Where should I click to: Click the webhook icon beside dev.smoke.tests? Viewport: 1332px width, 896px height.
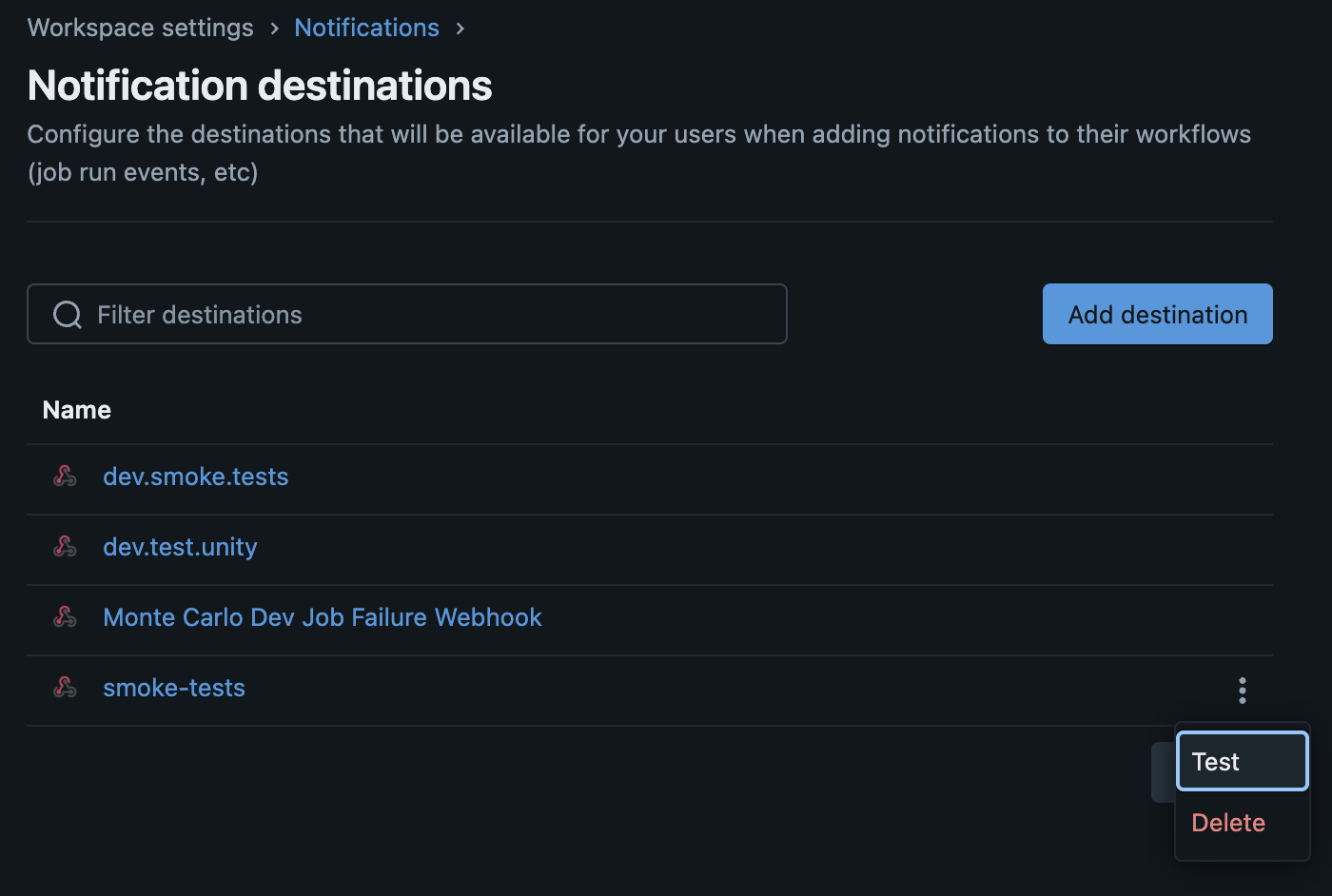65,476
